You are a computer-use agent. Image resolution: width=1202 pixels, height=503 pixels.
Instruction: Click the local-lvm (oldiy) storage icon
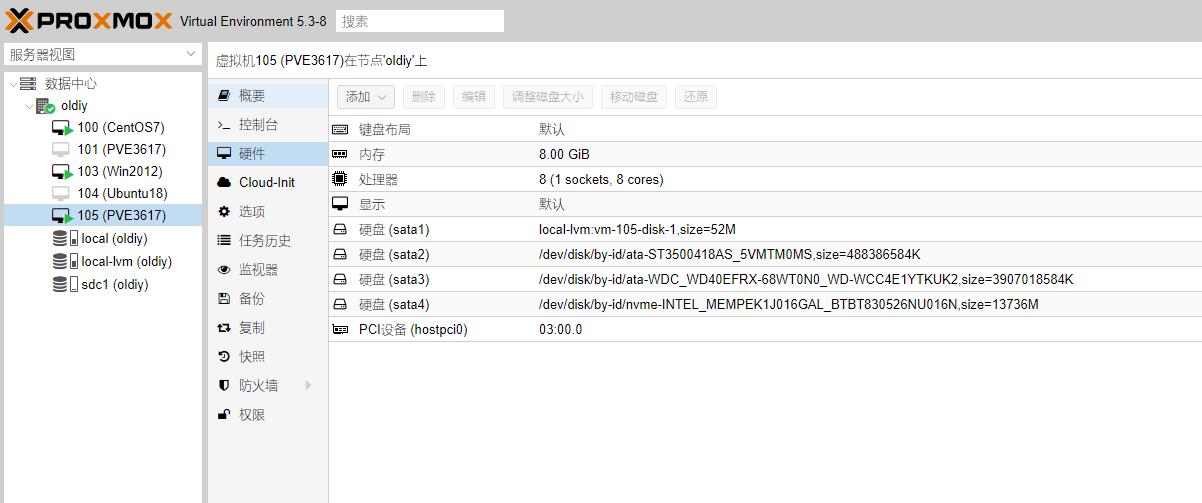tap(65, 262)
